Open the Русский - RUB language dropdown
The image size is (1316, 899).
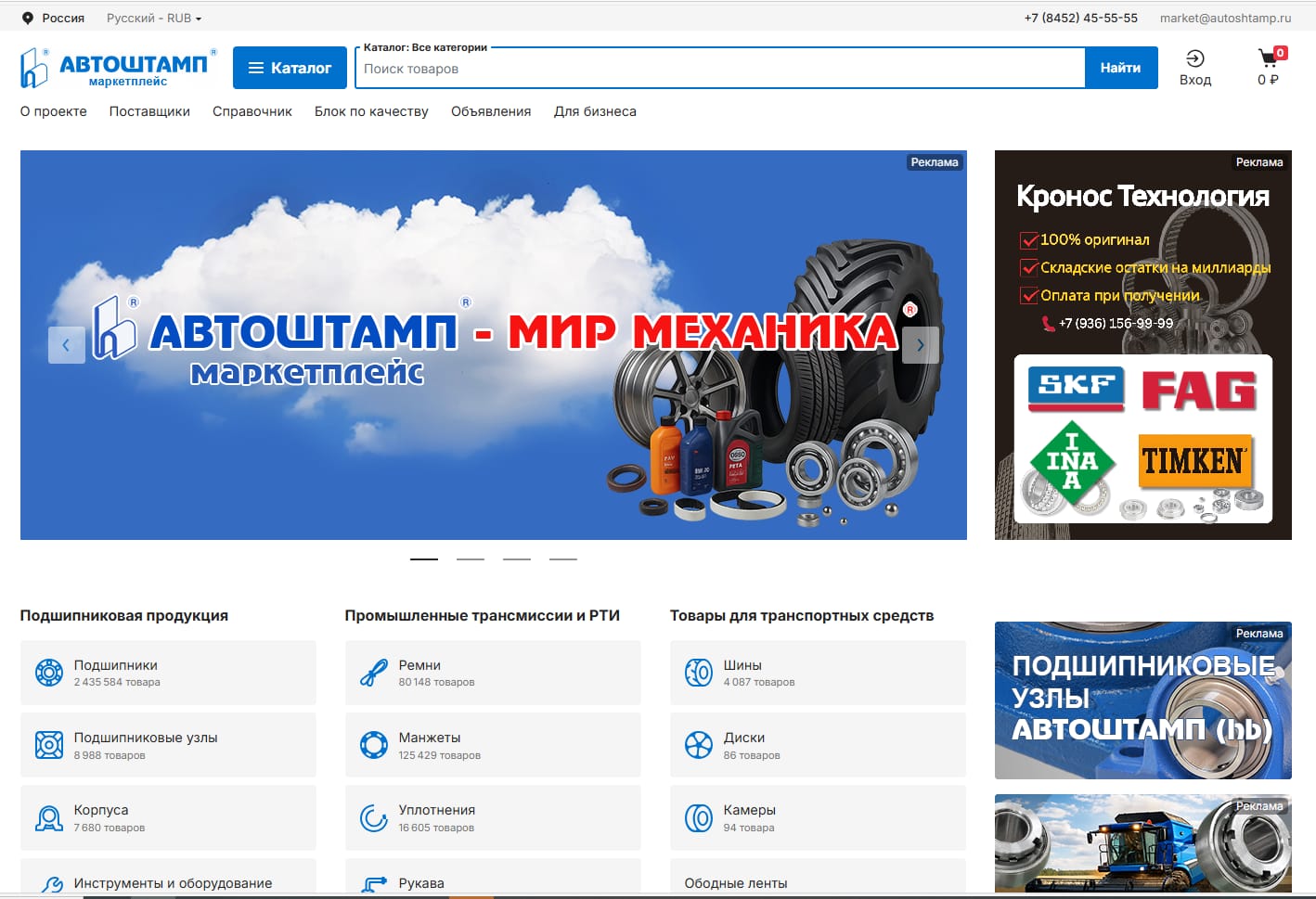(154, 18)
